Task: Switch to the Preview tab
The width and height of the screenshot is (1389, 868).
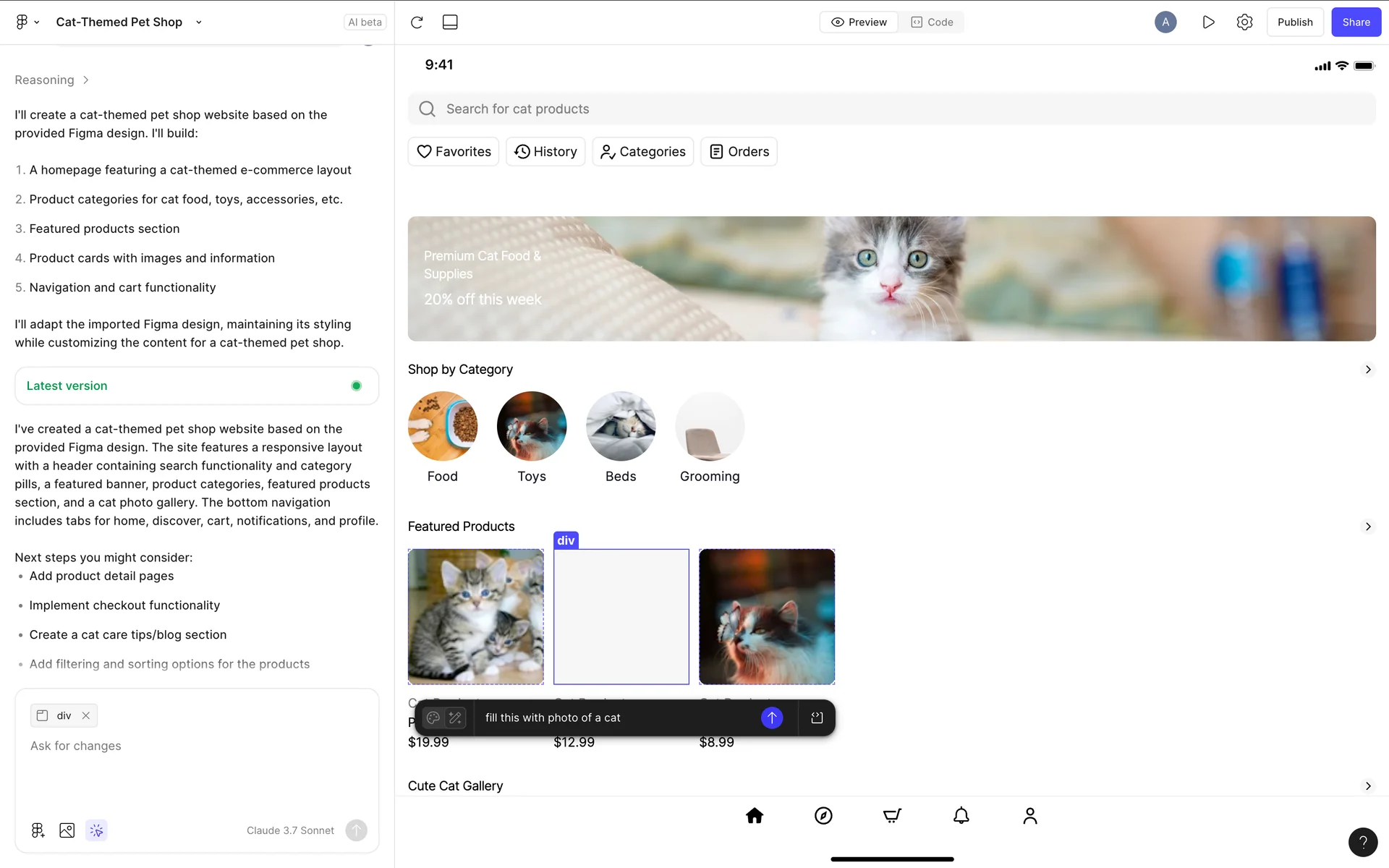Action: tap(859, 22)
